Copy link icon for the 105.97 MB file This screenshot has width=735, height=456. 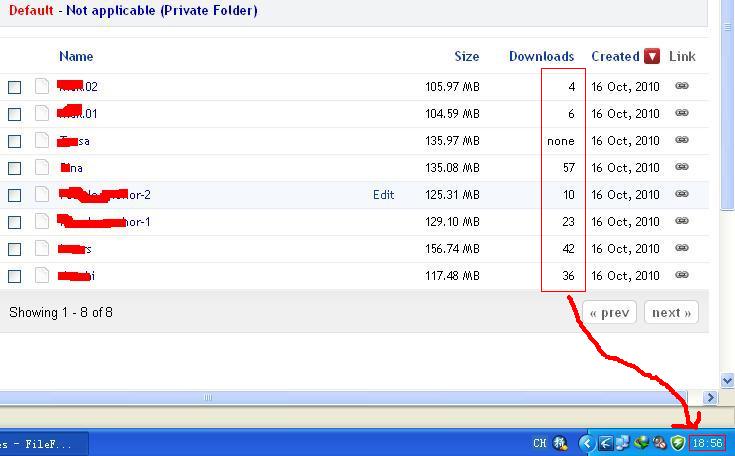(682, 86)
